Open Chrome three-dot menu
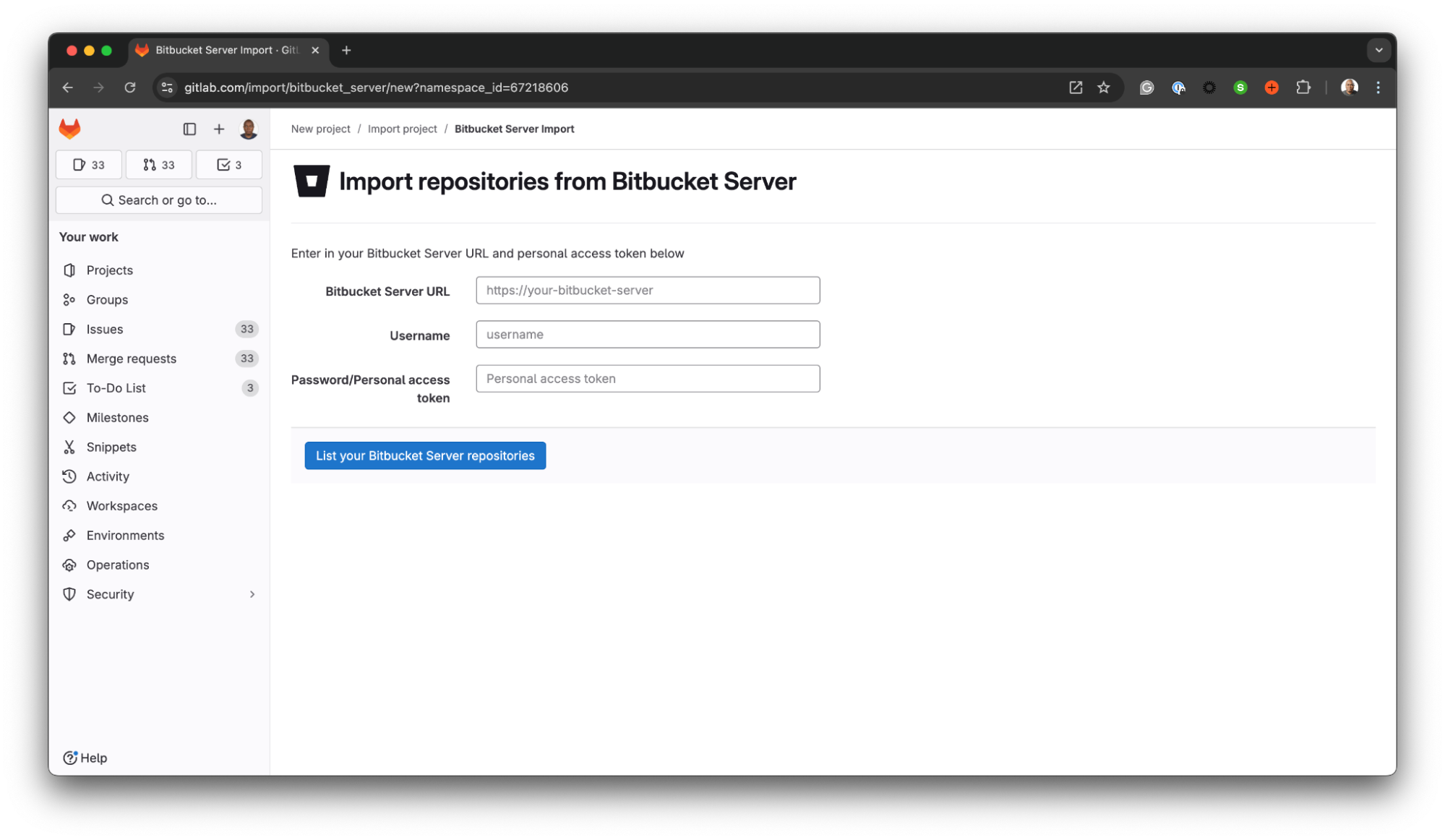1445x840 pixels. point(1378,87)
